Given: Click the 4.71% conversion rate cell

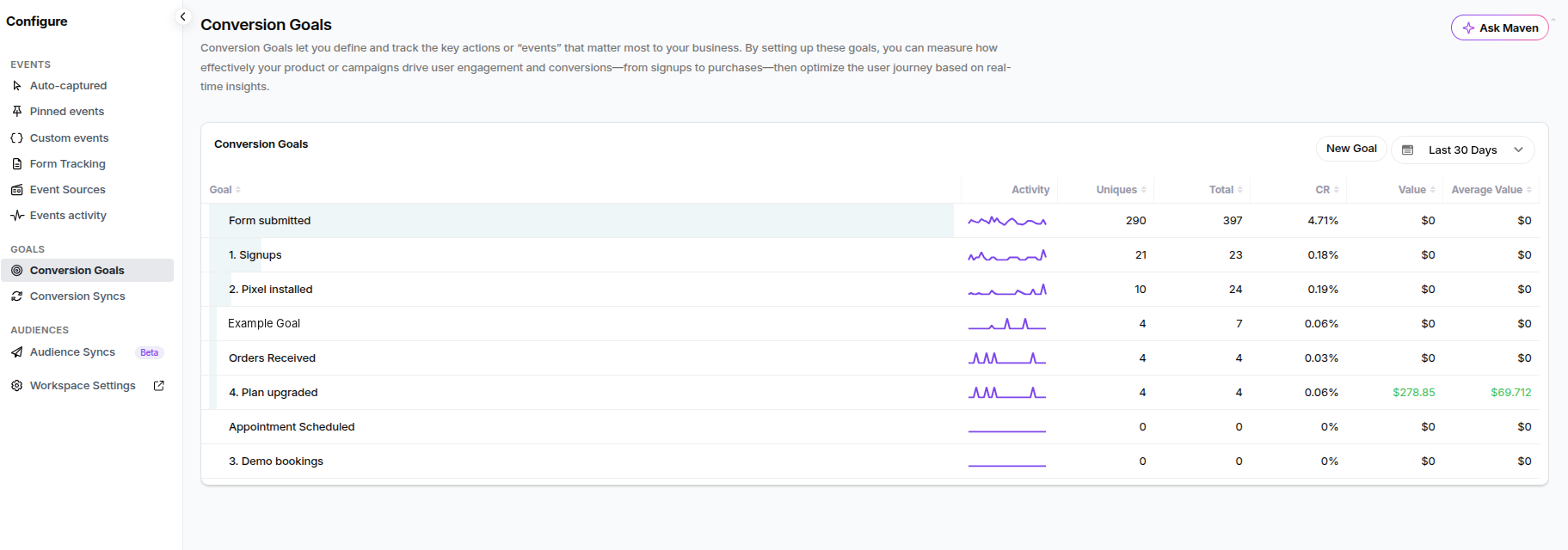Looking at the screenshot, I should (x=1323, y=221).
